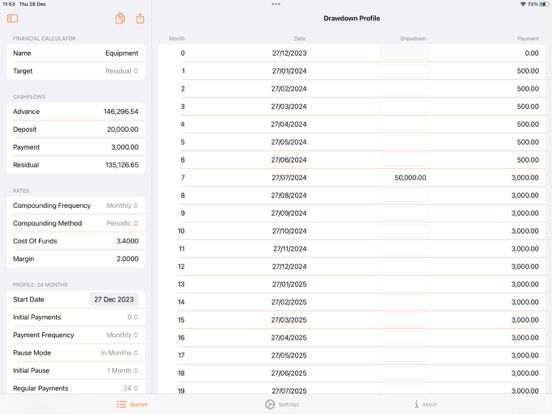
Task: Select month 16 row number
Action: point(181,338)
